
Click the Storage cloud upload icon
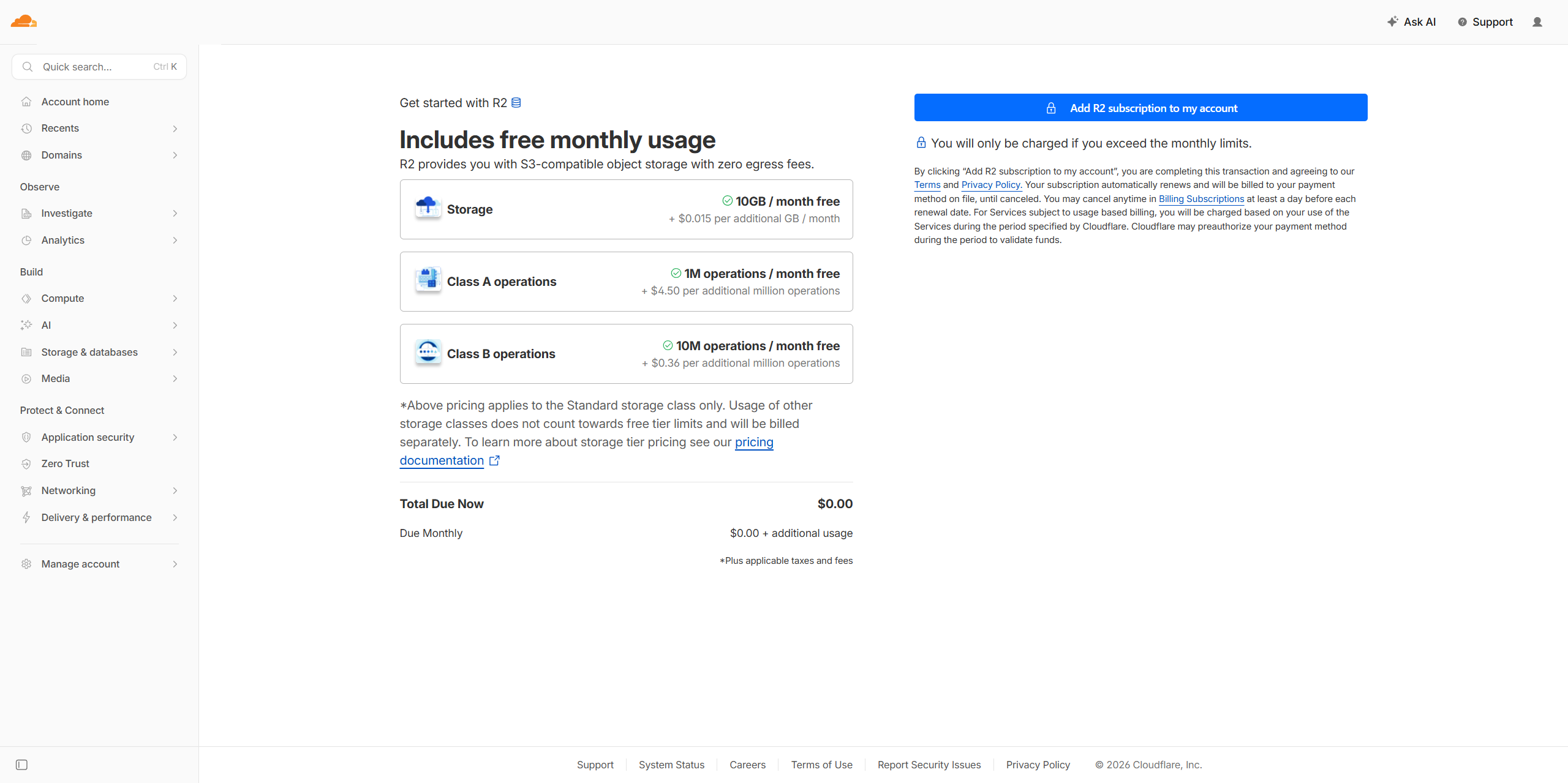coord(428,208)
